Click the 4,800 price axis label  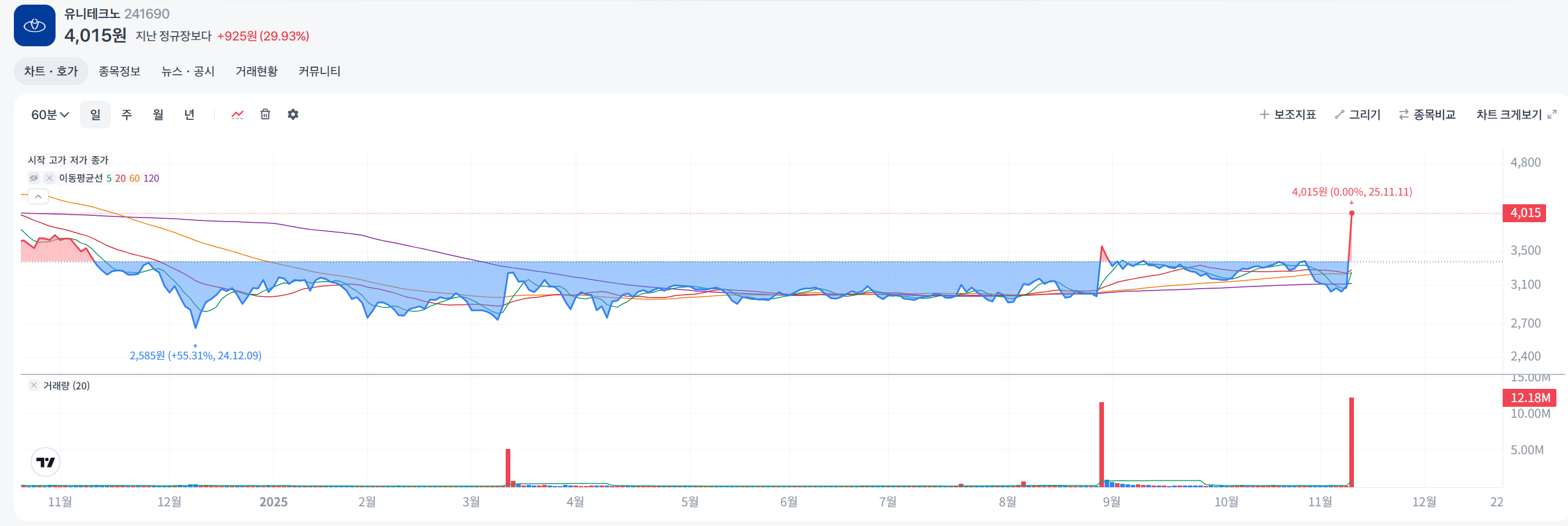(1525, 163)
